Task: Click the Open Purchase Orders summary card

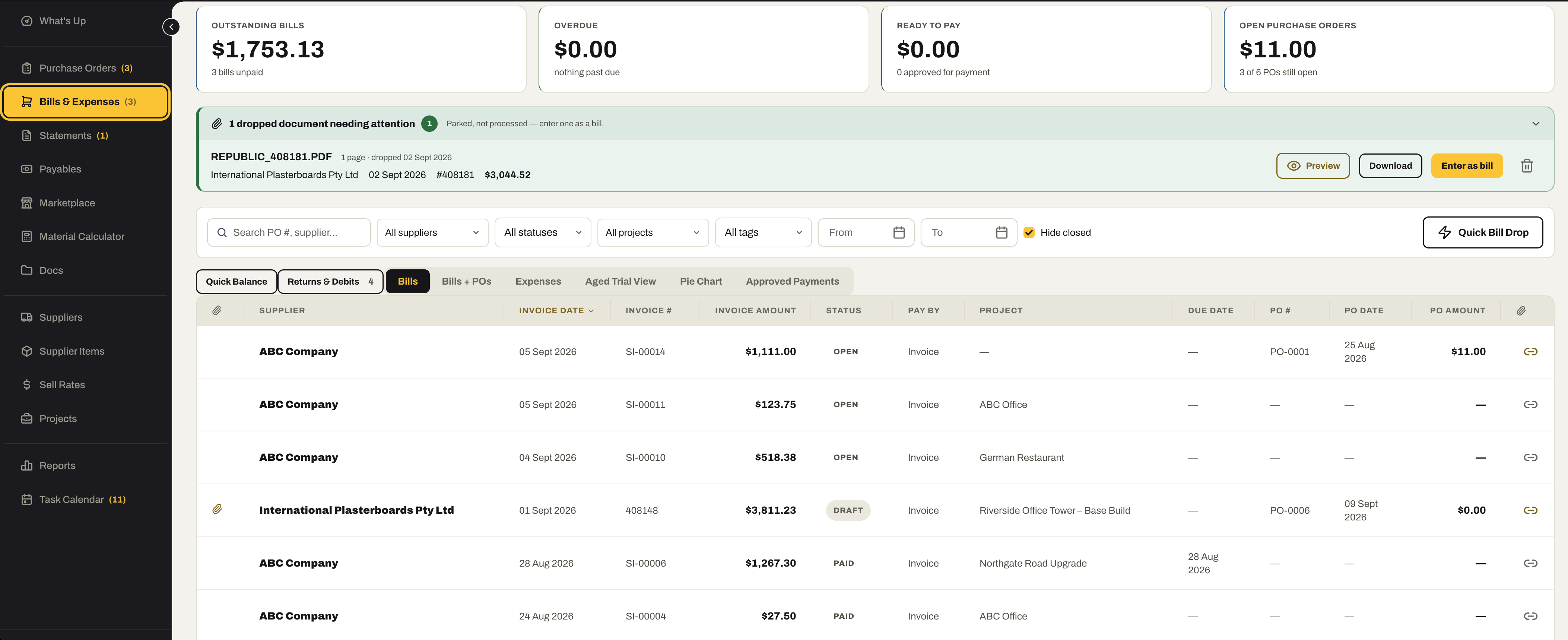Action: 1388,49
